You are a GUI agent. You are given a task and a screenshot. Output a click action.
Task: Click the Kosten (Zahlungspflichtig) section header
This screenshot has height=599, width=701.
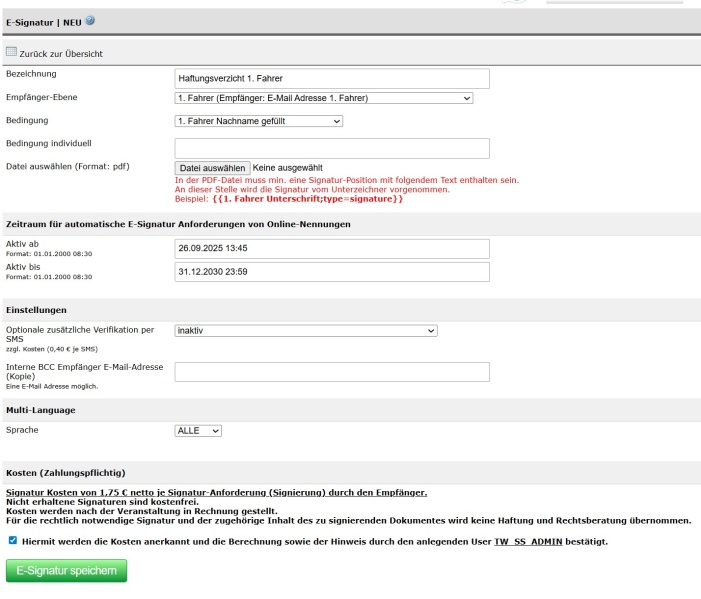tap(67, 471)
